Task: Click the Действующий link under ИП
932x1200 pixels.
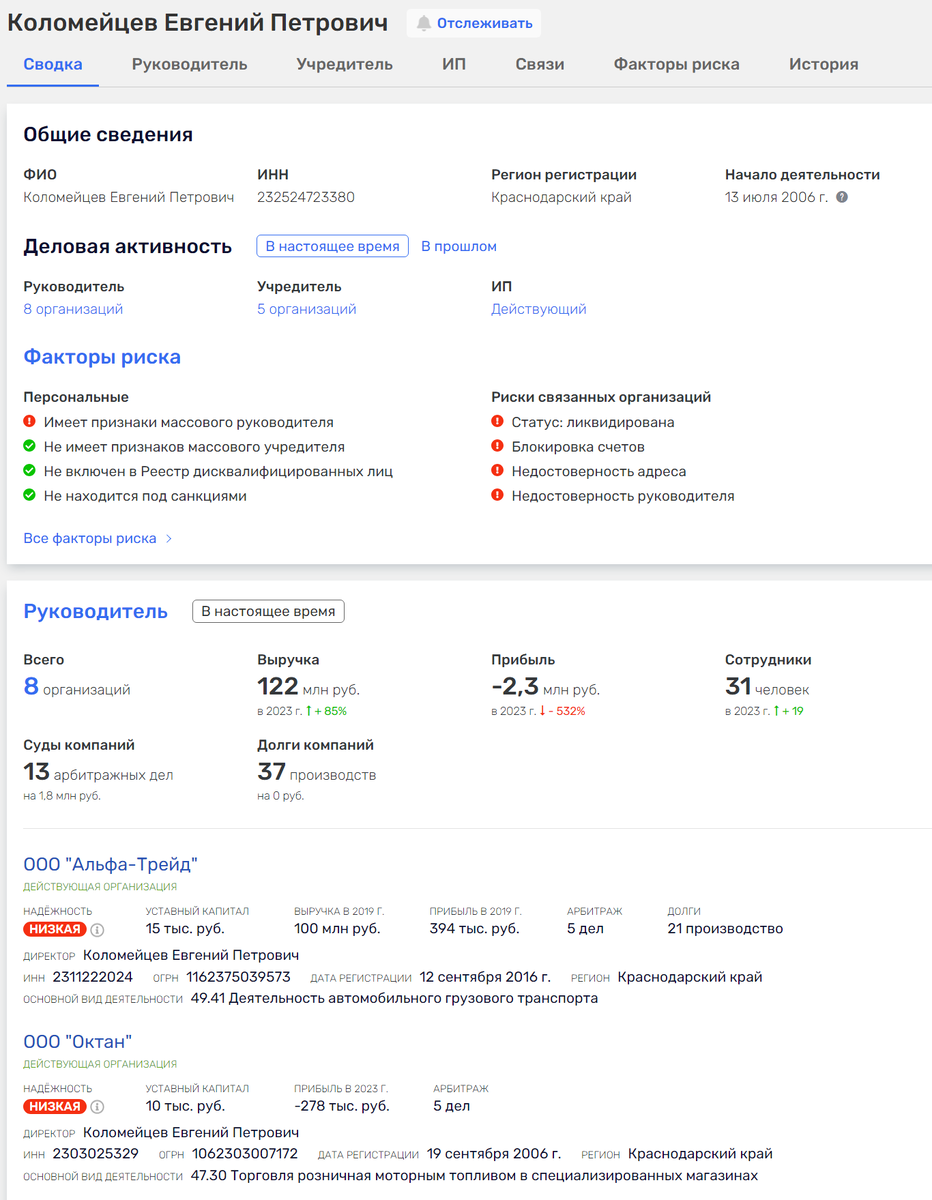Action: coord(539,309)
